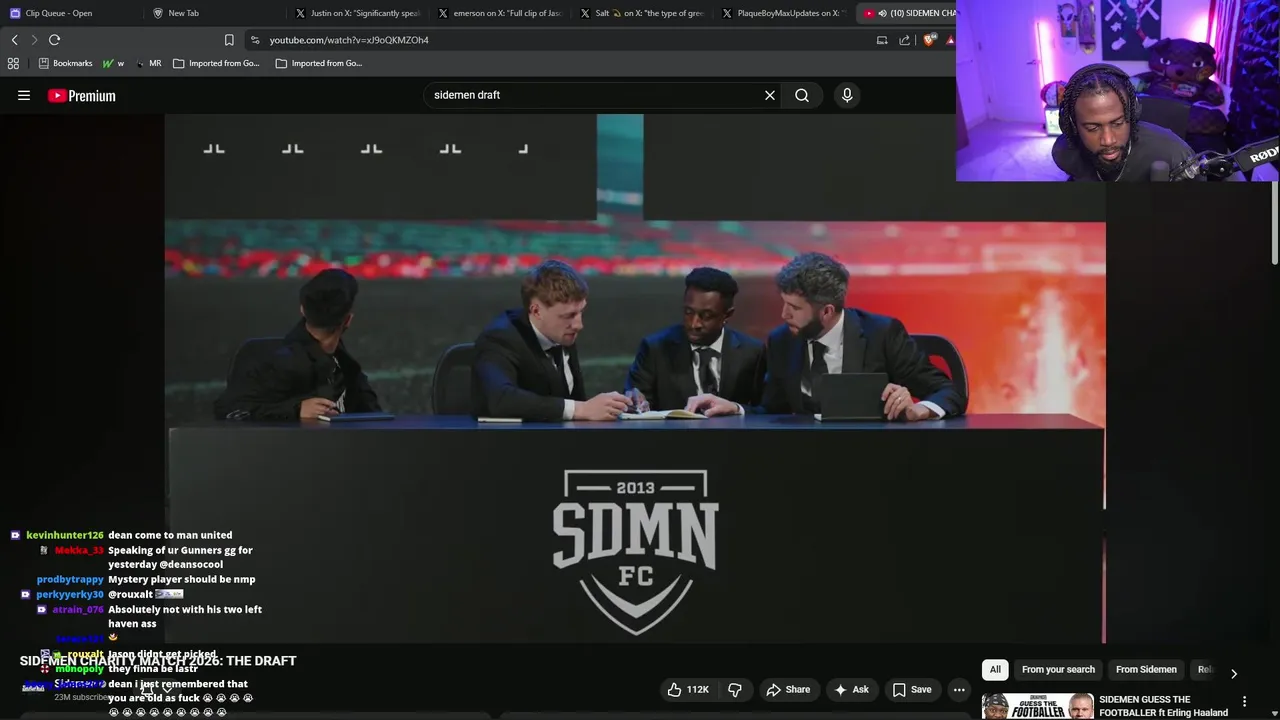Open the YouTube guide hamburger menu
The image size is (1280, 720).
[x=24, y=96]
